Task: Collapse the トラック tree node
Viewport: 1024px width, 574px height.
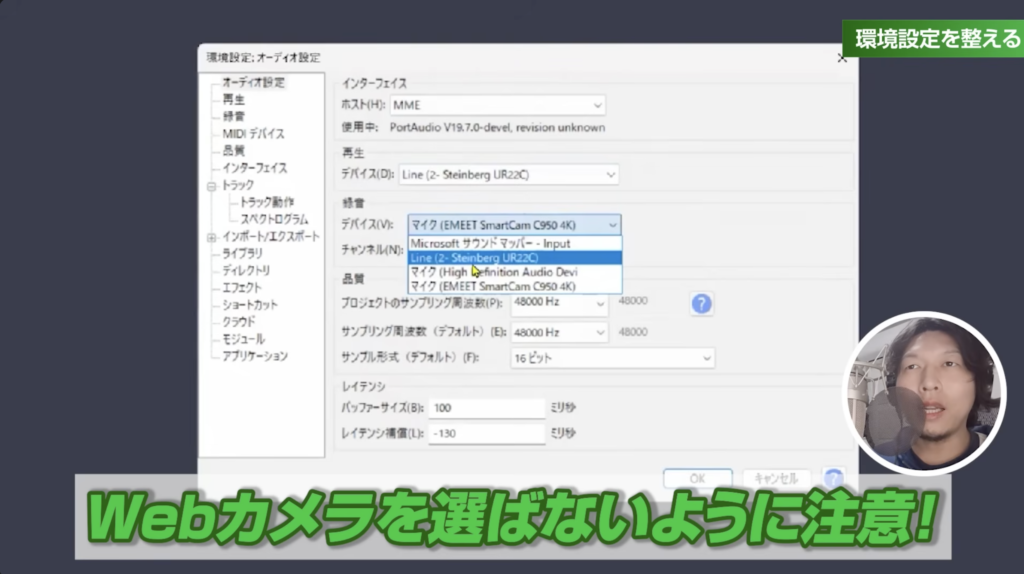Action: pyautogui.click(x=212, y=186)
